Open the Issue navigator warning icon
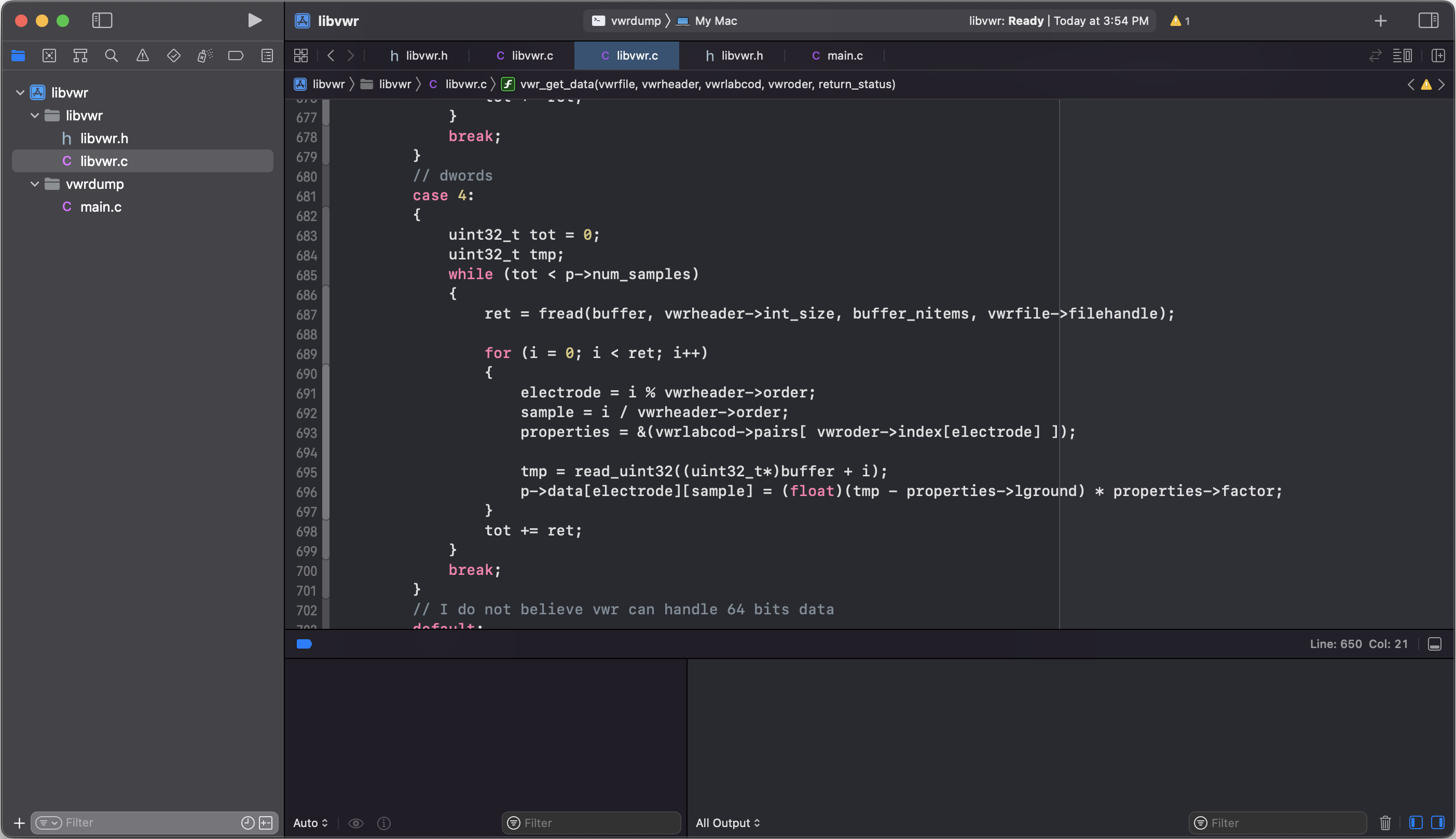The width and height of the screenshot is (1456, 839). click(142, 56)
